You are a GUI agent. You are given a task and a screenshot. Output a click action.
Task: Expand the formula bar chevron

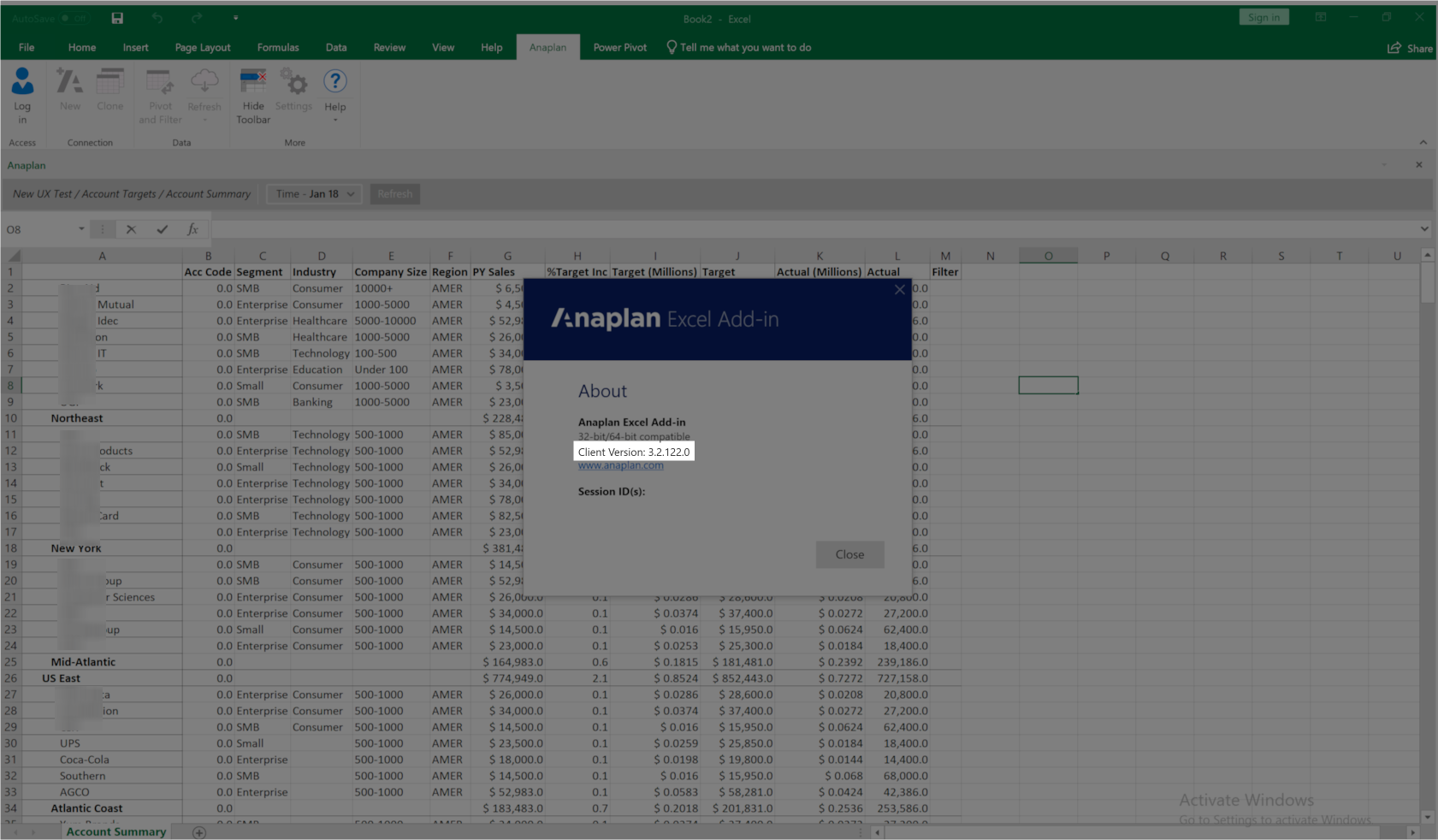(1424, 228)
